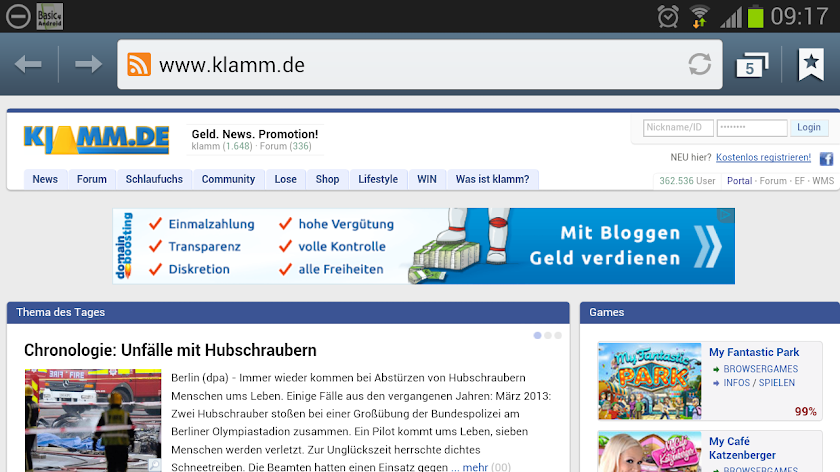Open the Facebook icon next to register link
This screenshot has width=840, height=472.
click(x=826, y=159)
